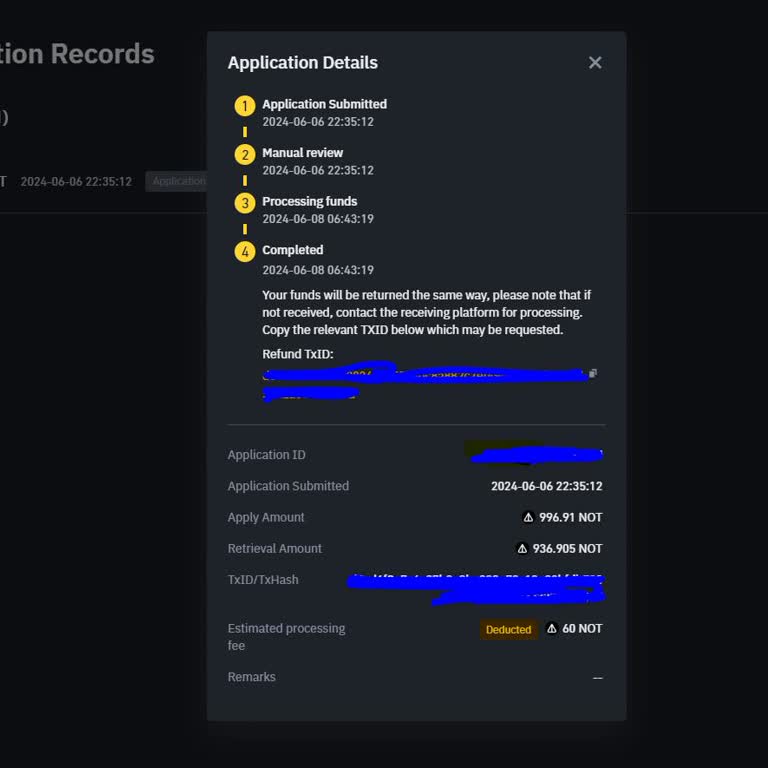Image resolution: width=768 pixels, height=768 pixels.
Task: Select the lower Application Submitted value 2024-06-06 22:35:12
Action: point(547,486)
